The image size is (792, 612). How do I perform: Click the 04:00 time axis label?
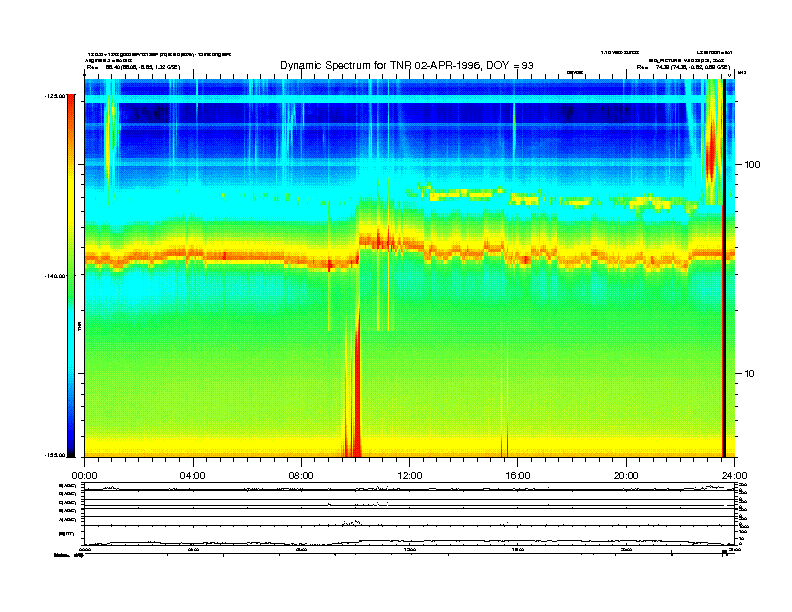[x=193, y=476]
